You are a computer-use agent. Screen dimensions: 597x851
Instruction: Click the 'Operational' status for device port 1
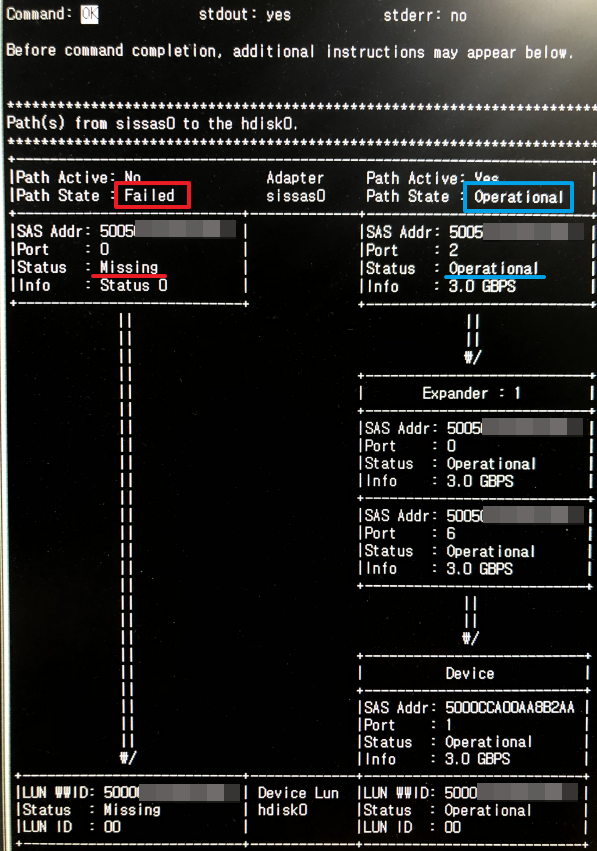[488, 741]
